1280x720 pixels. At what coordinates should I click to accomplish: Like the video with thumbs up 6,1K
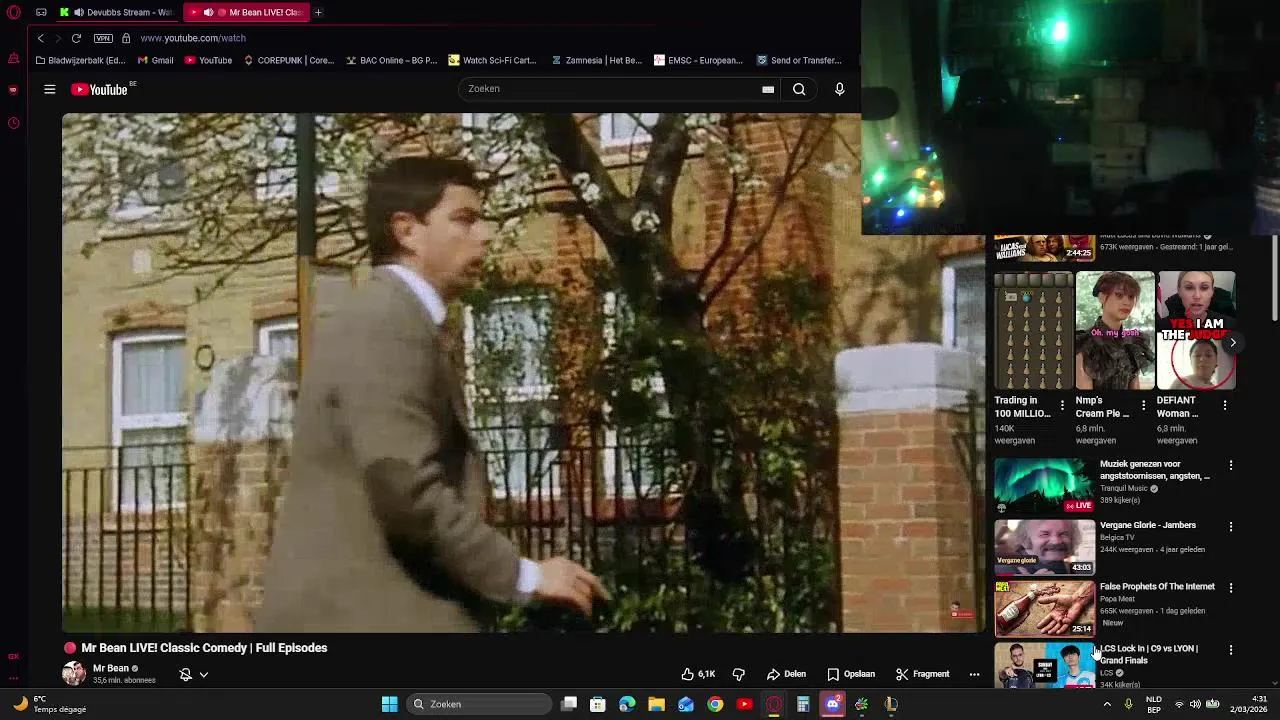[x=698, y=674]
